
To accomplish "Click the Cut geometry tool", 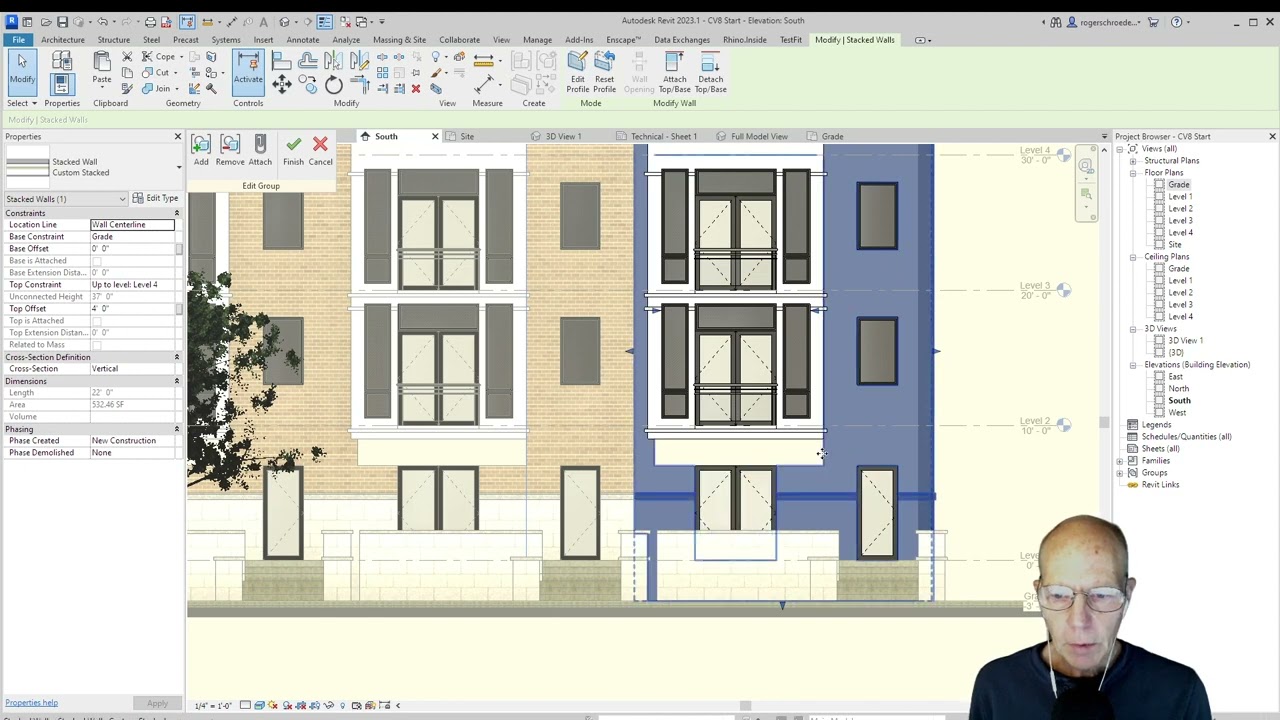I will pos(156,72).
